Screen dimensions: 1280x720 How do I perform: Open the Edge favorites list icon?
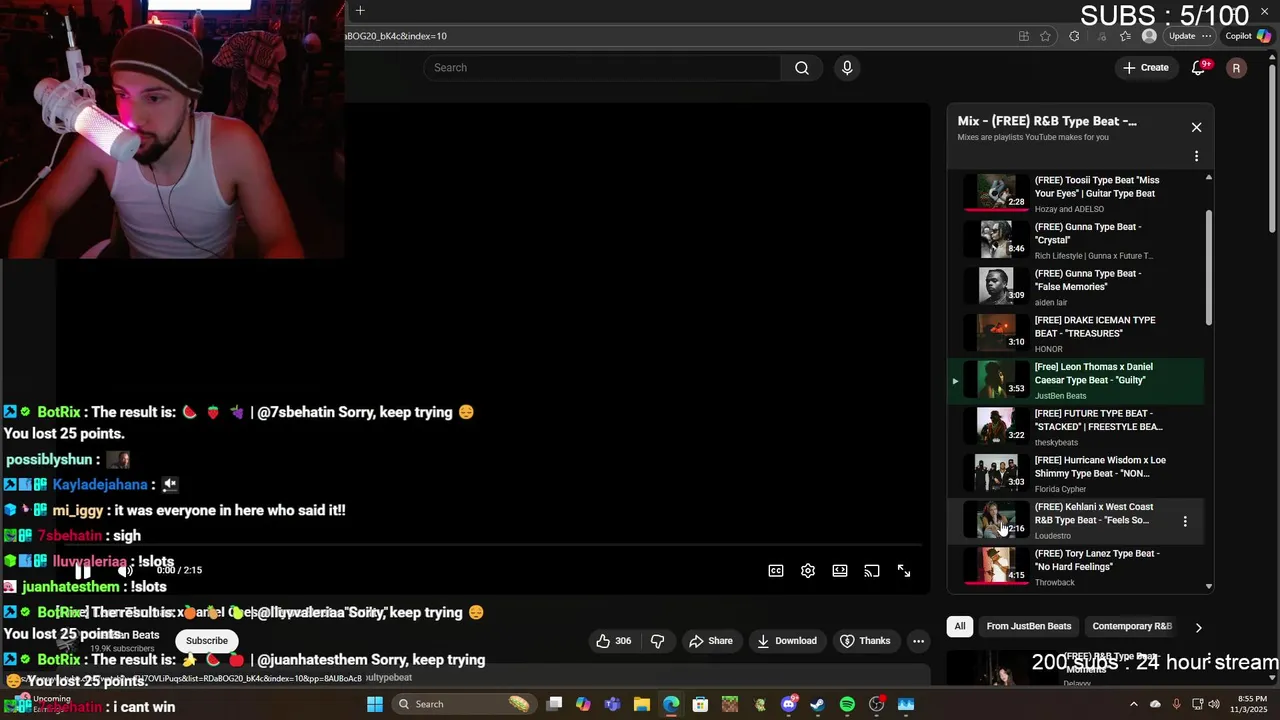click(x=1126, y=36)
